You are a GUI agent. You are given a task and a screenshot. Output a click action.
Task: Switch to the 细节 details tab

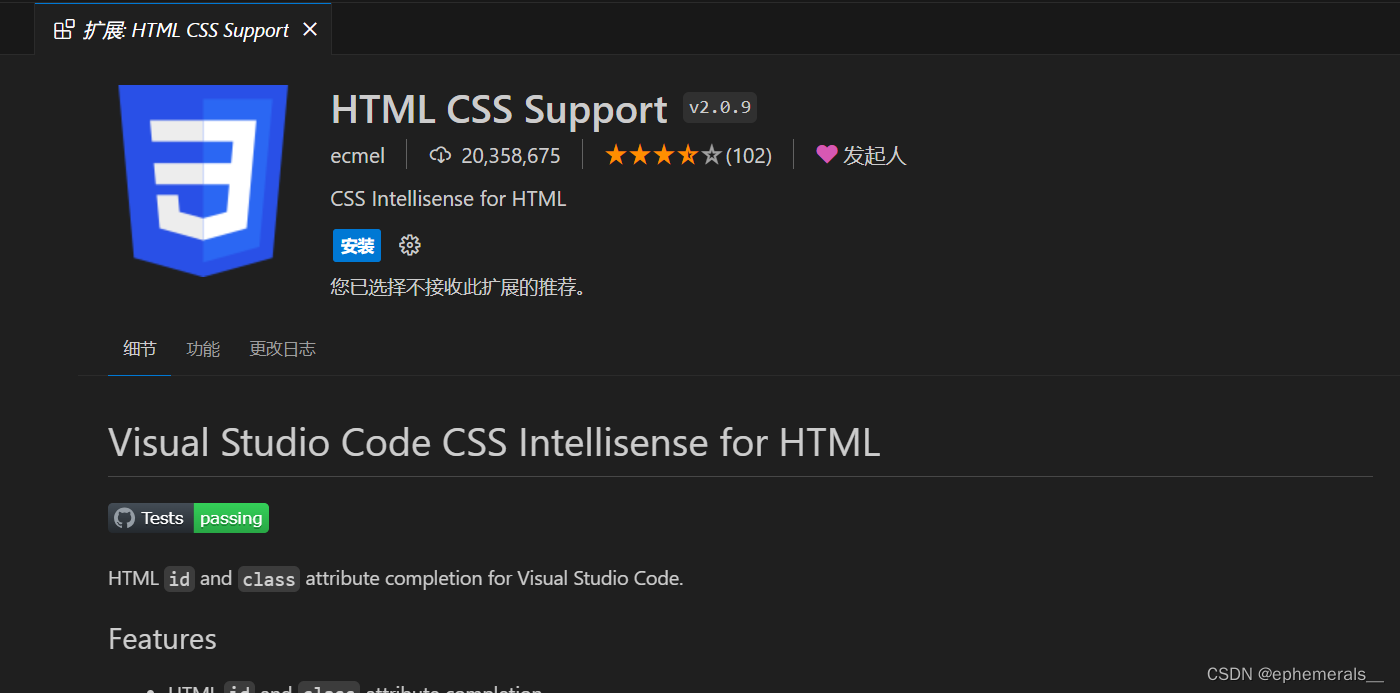click(139, 349)
